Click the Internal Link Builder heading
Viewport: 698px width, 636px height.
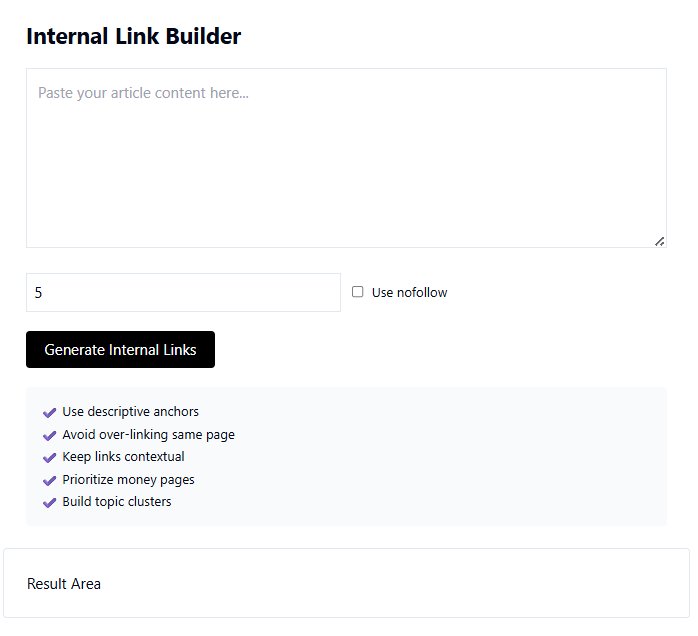coord(133,37)
